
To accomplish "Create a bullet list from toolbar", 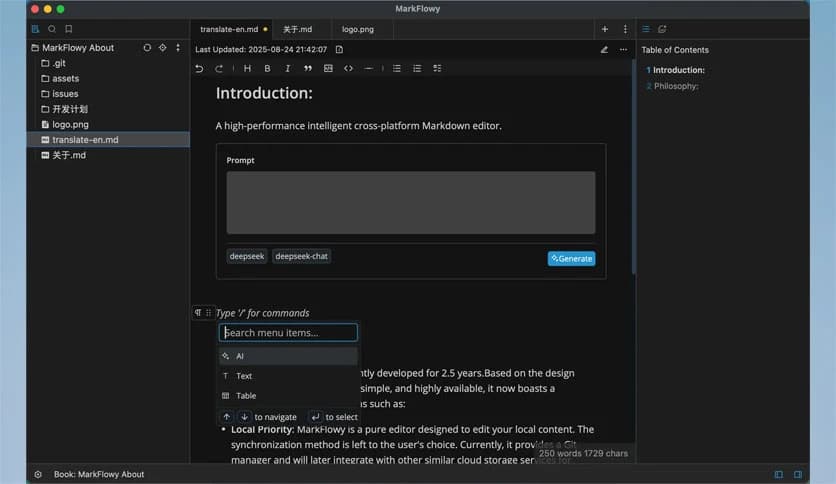I will pyautogui.click(x=397, y=69).
